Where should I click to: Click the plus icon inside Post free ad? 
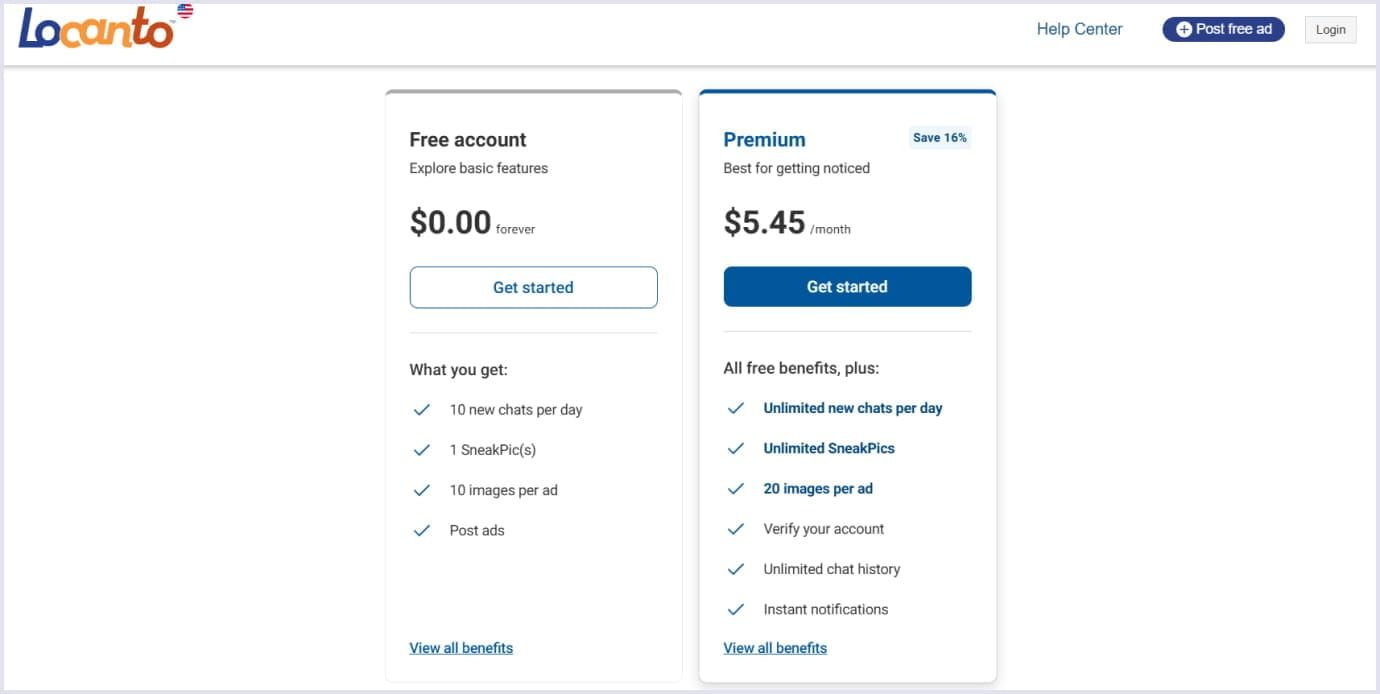(x=1181, y=29)
